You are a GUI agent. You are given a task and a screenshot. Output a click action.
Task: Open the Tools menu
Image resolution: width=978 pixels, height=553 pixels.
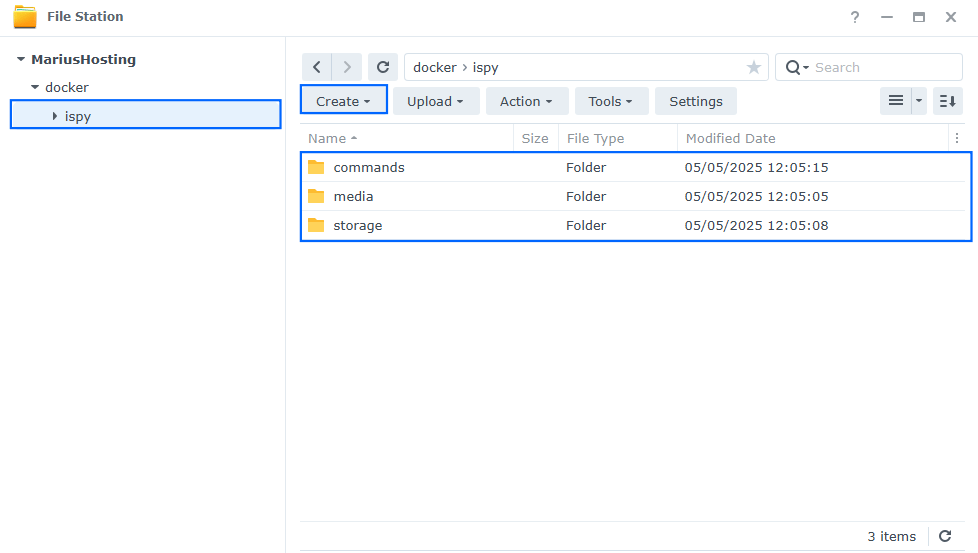pyautogui.click(x=611, y=101)
